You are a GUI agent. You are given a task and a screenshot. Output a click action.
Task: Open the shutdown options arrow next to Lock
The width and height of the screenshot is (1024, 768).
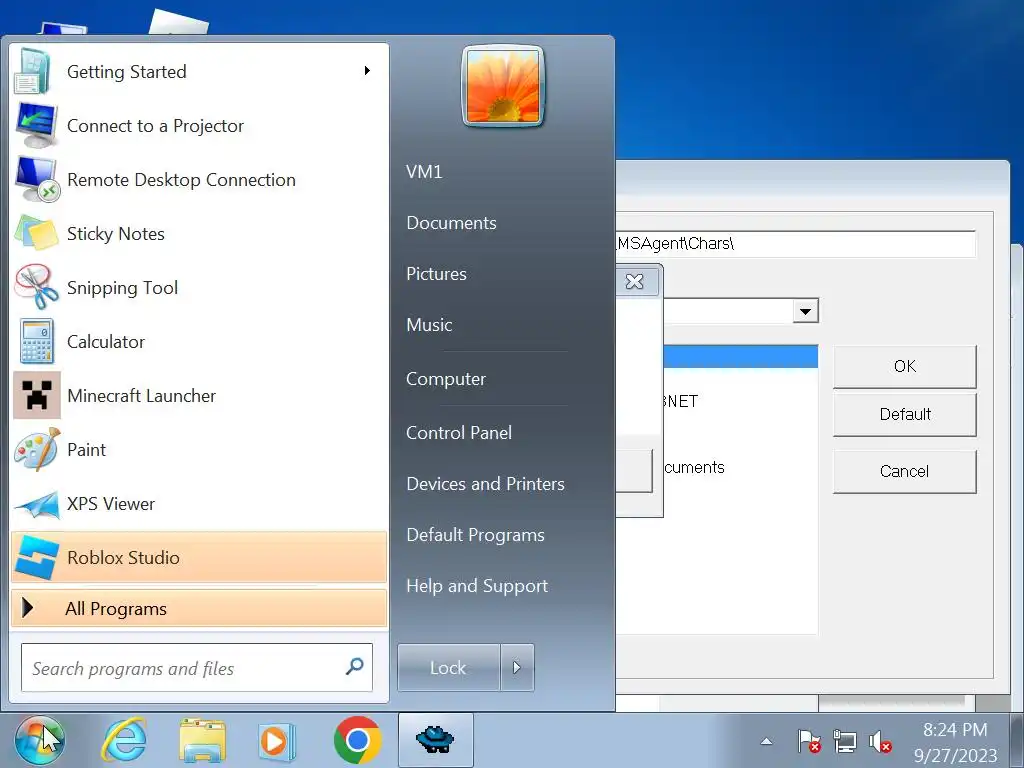pyautogui.click(x=517, y=667)
